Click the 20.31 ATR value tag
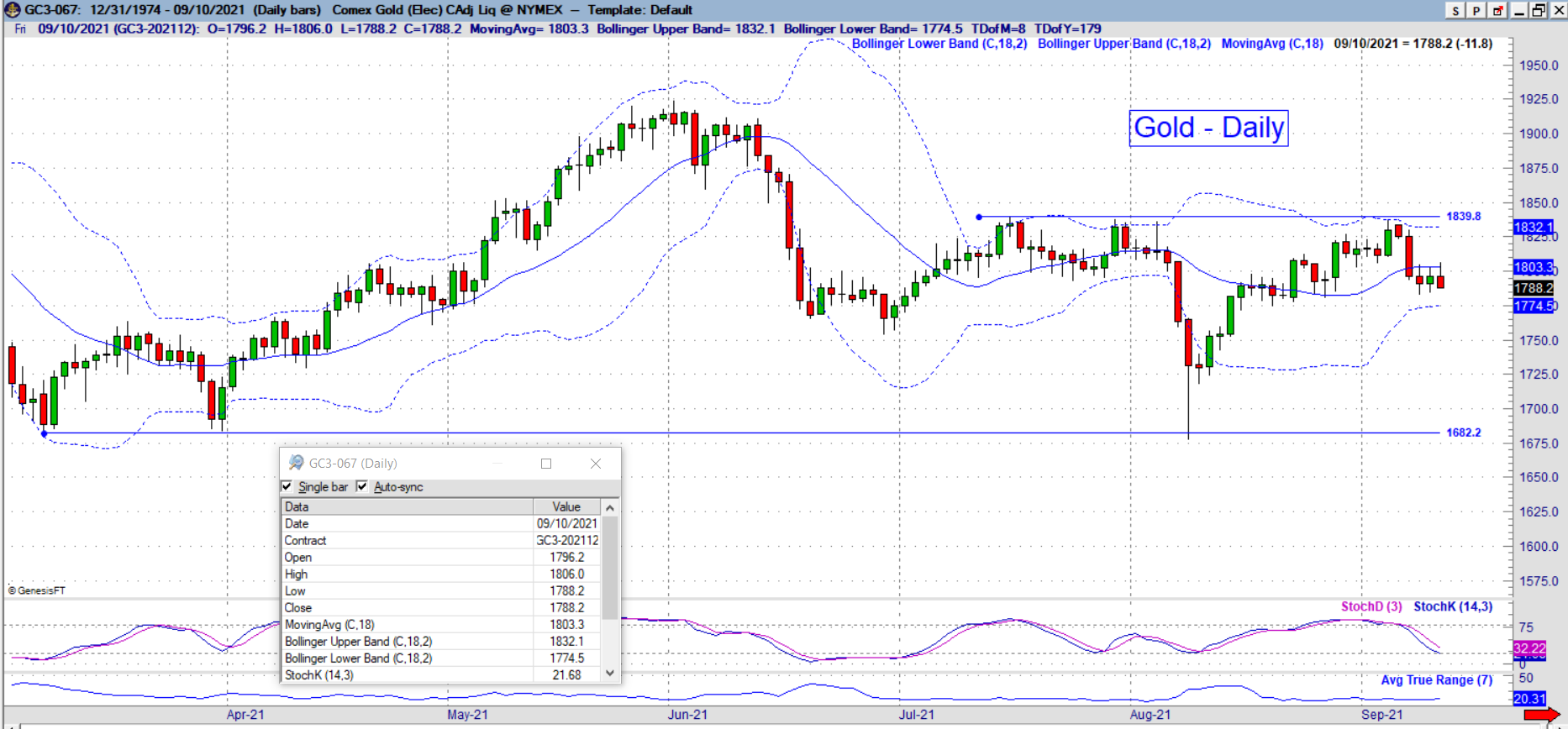 tap(1529, 699)
